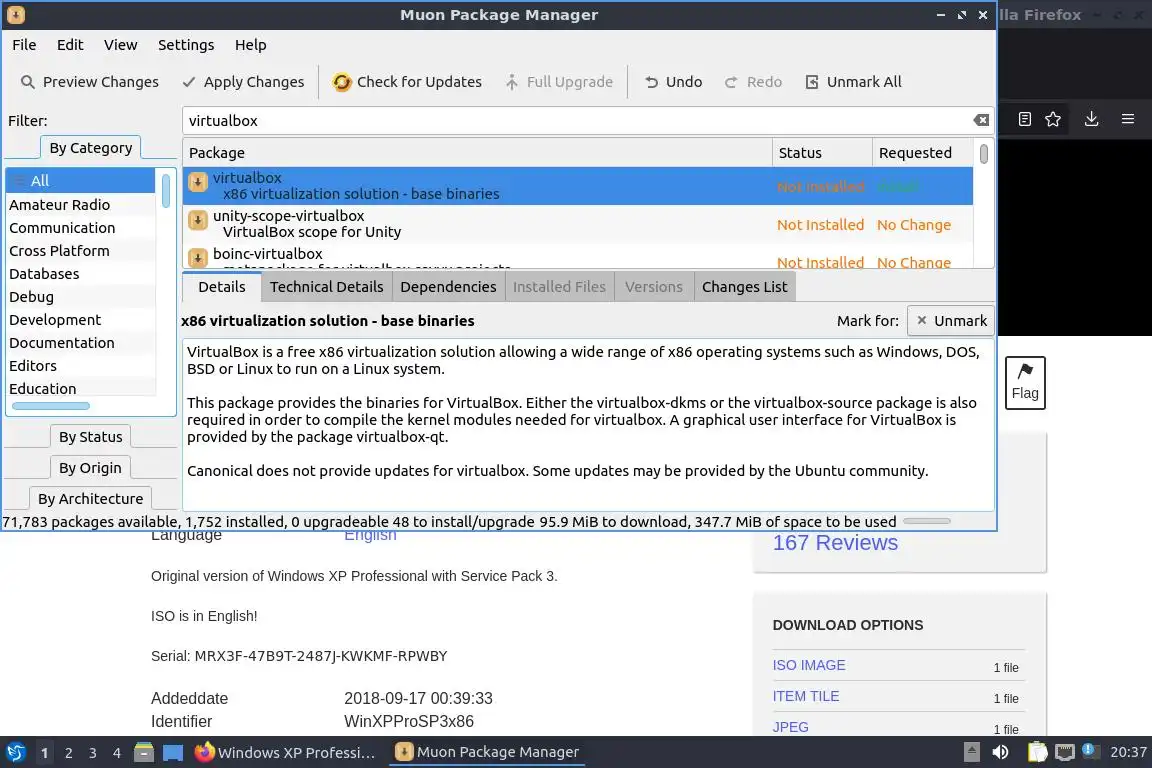Switch to the Changes List tab
The width and height of the screenshot is (1152, 768).
coord(744,287)
